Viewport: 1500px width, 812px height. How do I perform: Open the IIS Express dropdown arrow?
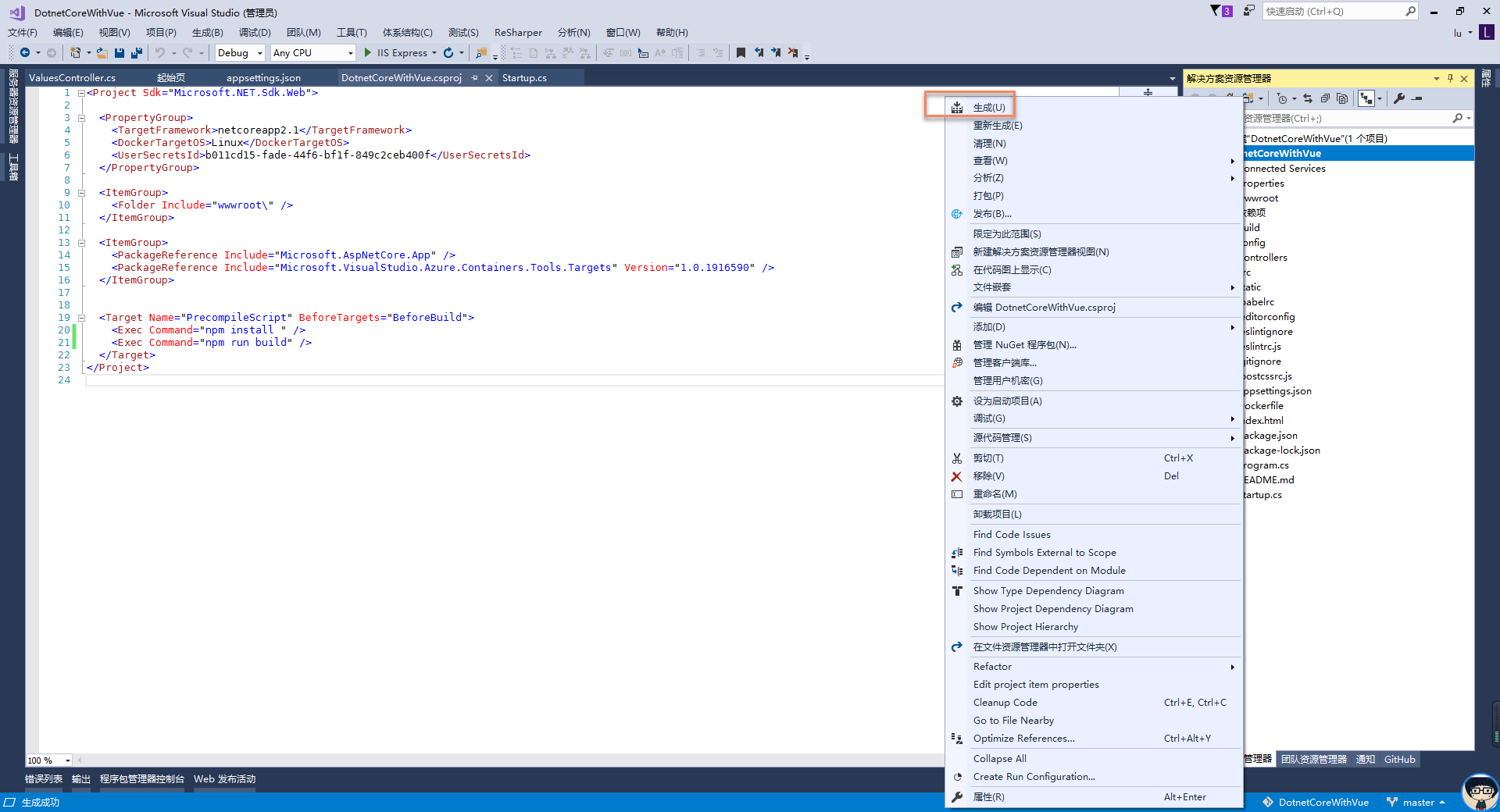(434, 53)
